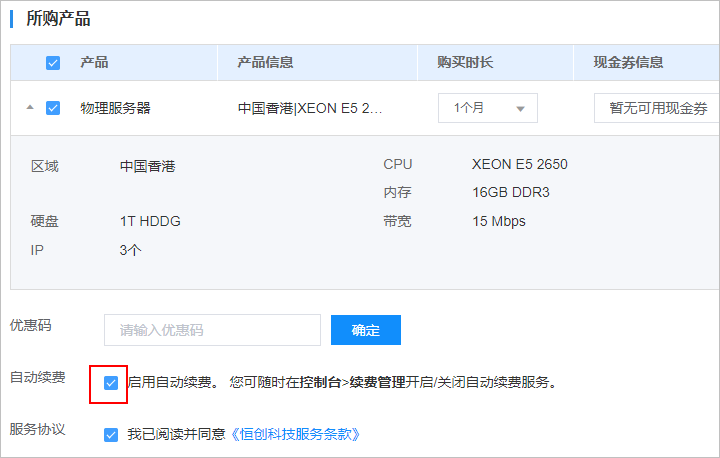Screen dimensions: 720x458
Task: Click the 中国香港|XEON E5 2... product info cell
Action: coord(310,108)
